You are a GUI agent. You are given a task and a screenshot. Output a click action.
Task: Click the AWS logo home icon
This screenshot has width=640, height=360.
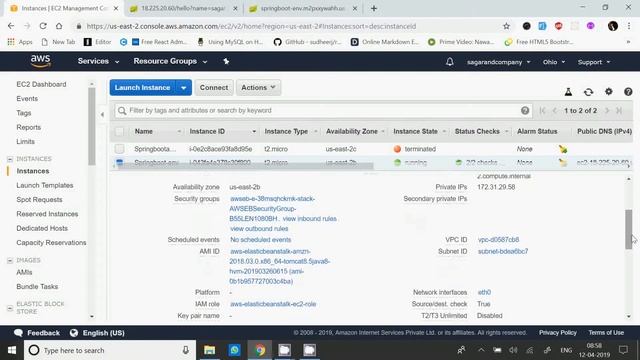pyautogui.click(x=40, y=61)
